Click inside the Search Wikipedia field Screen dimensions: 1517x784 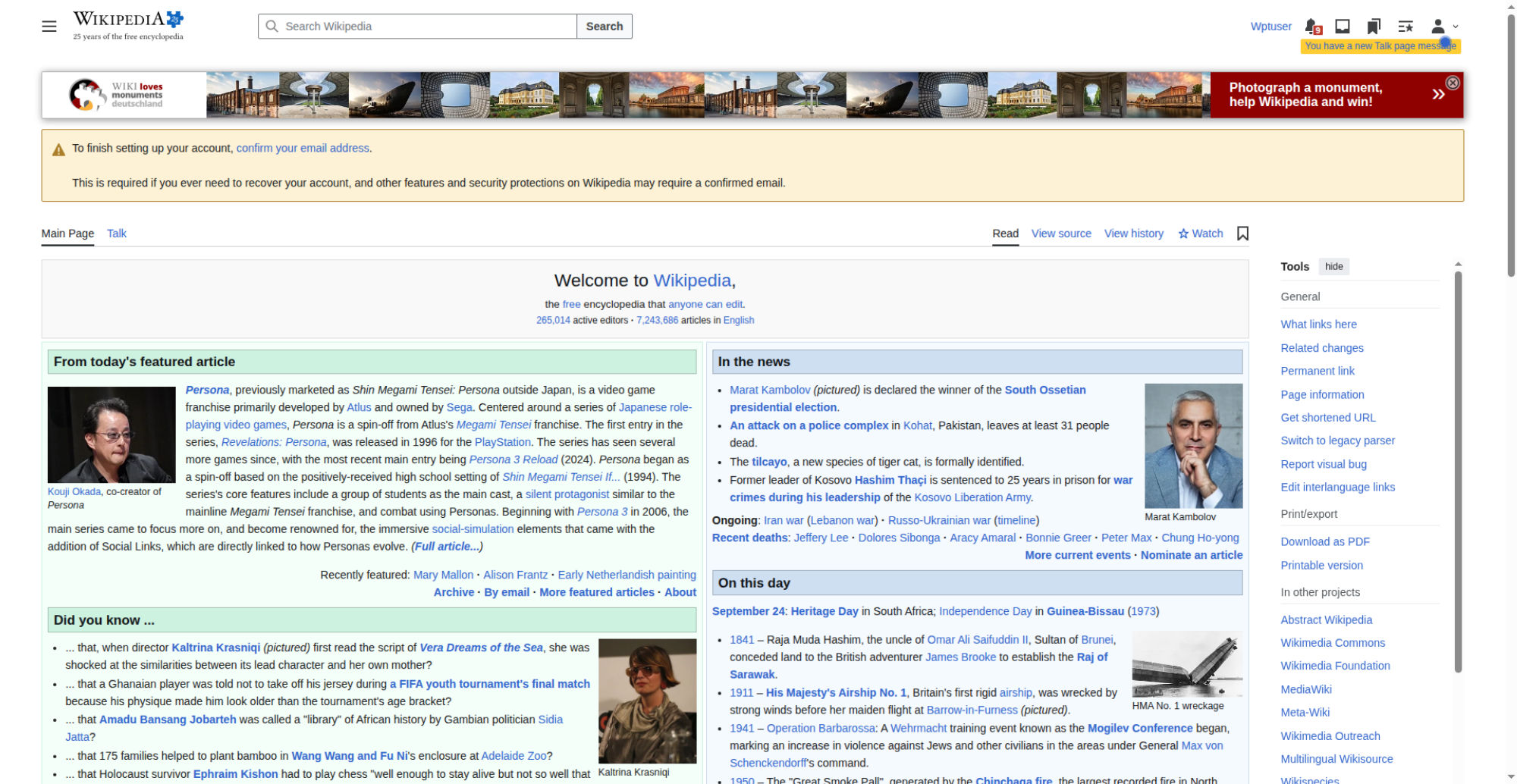[x=417, y=27]
